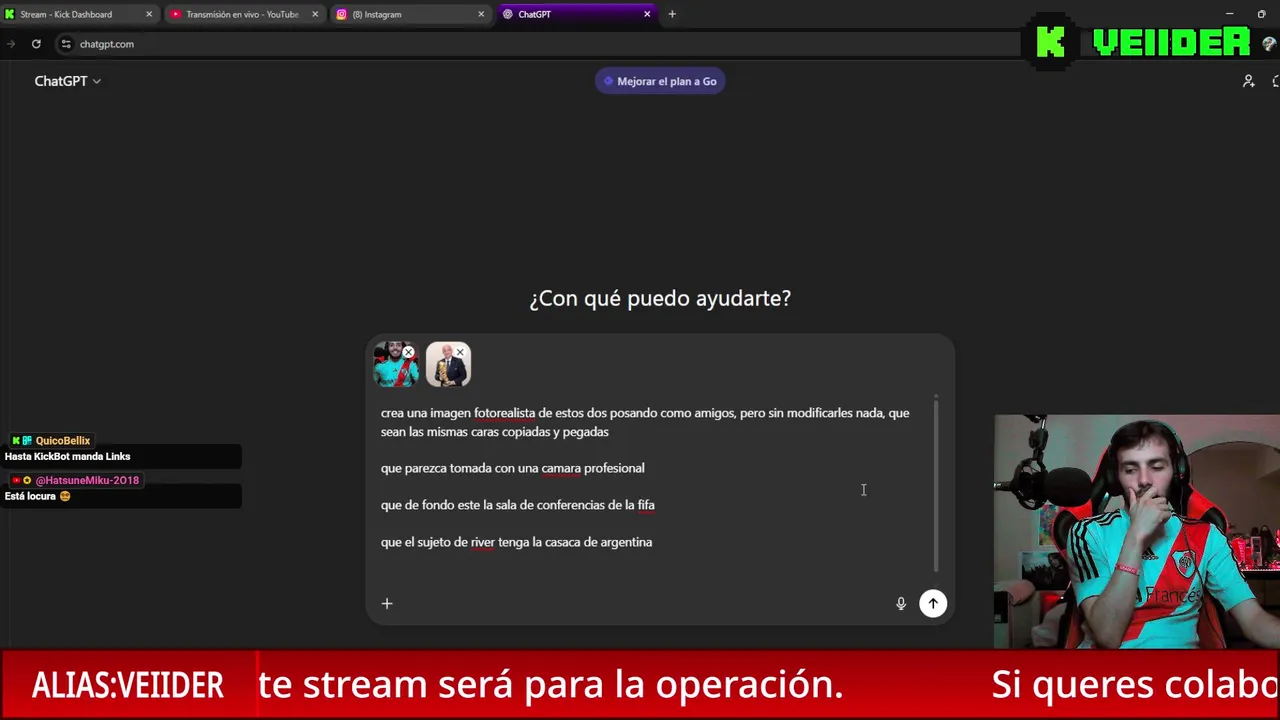Viewport: 1280px width, 720px height.
Task: Close the YouTube tab
Action: 315,14
